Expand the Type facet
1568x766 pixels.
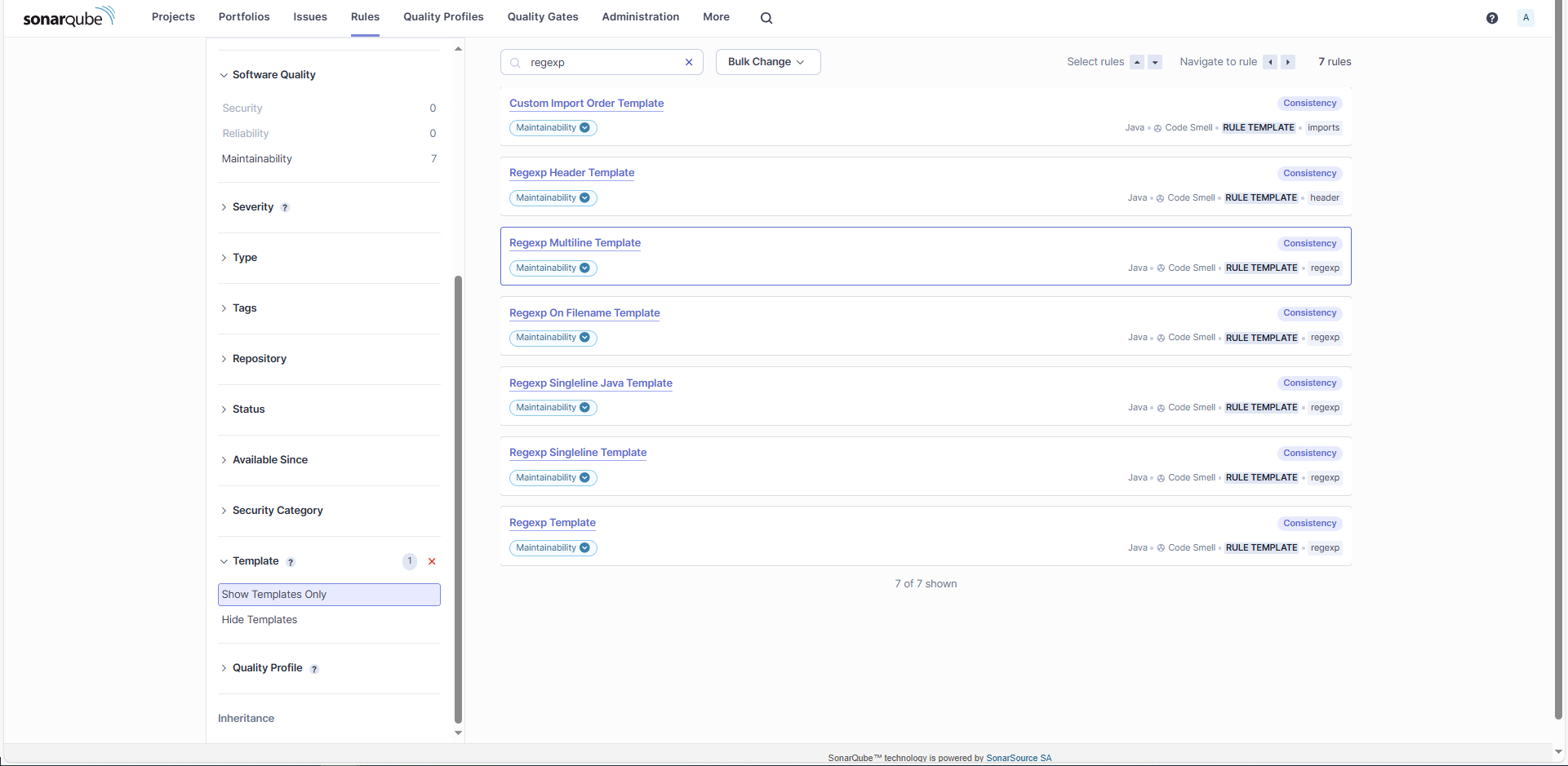(x=239, y=258)
